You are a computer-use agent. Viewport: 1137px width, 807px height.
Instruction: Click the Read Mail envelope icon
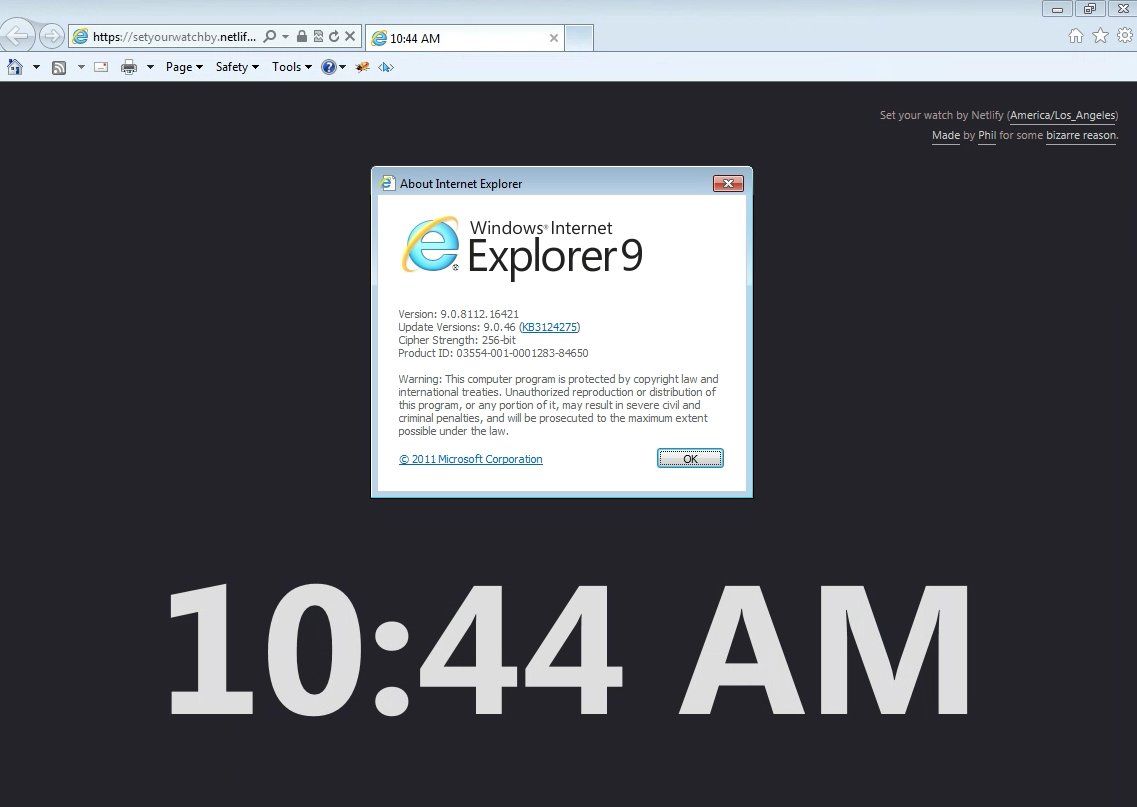pyautogui.click(x=102, y=67)
